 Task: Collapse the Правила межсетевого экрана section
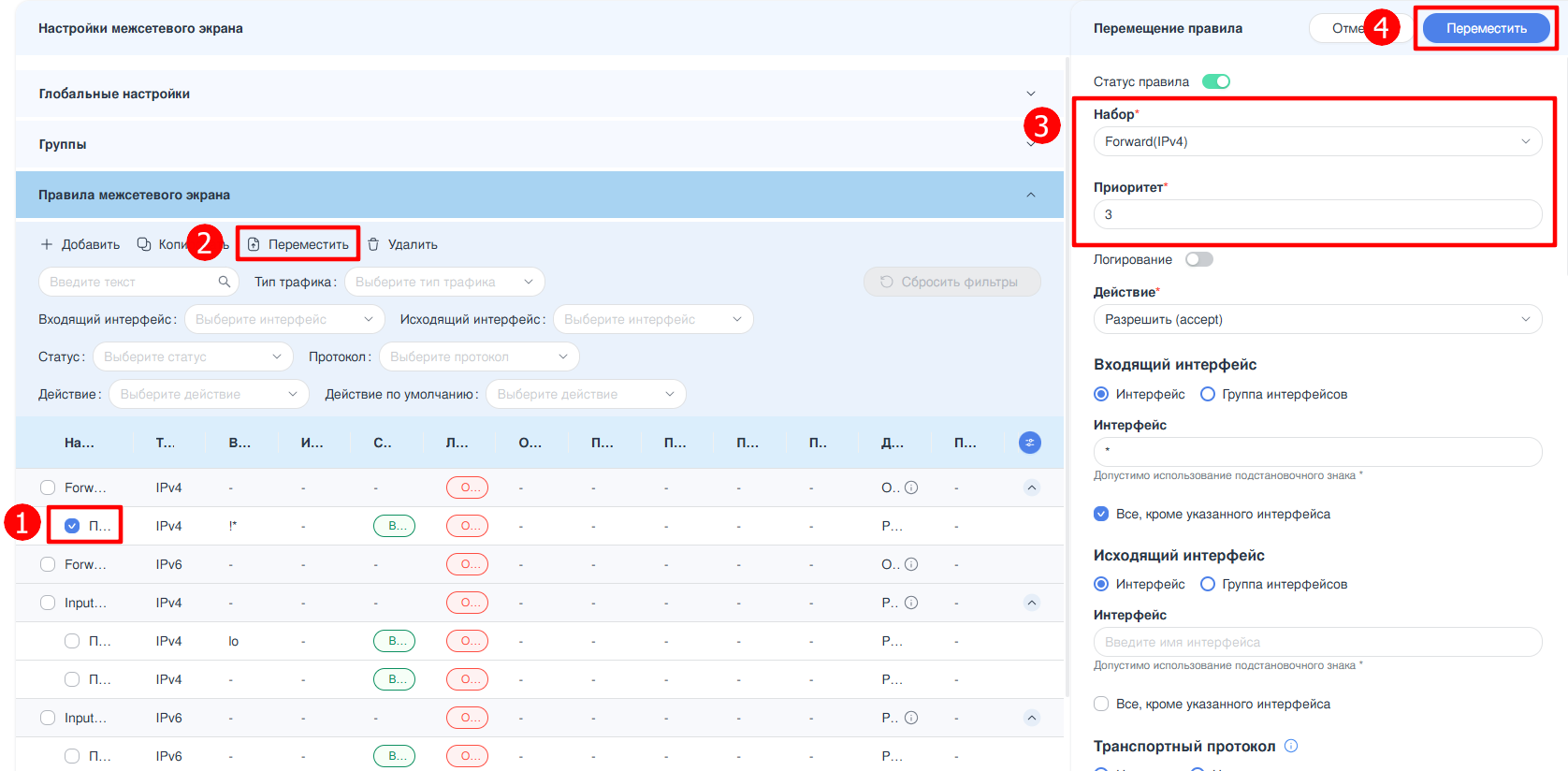coord(1030,195)
